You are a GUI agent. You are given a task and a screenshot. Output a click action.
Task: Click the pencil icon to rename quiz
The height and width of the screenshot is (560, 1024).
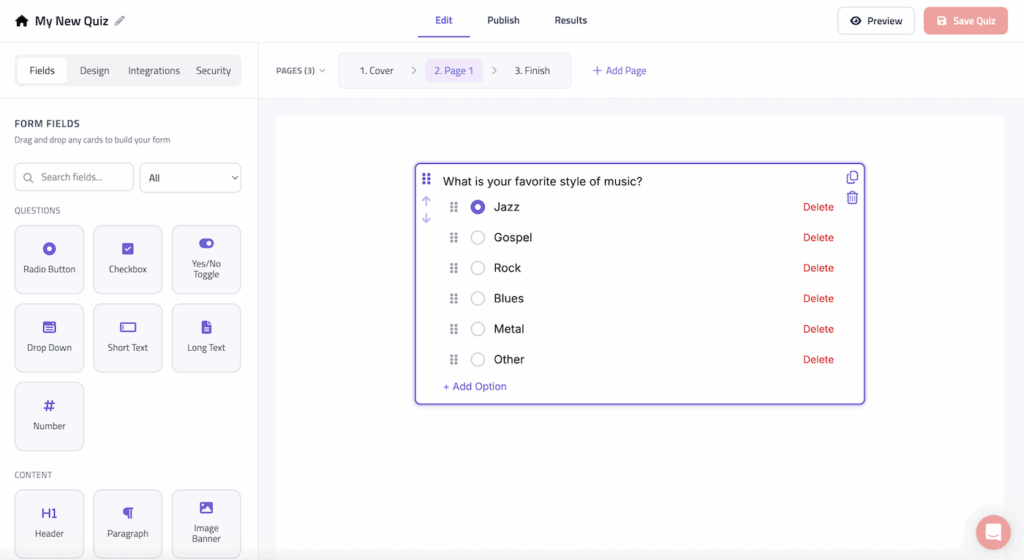click(121, 21)
